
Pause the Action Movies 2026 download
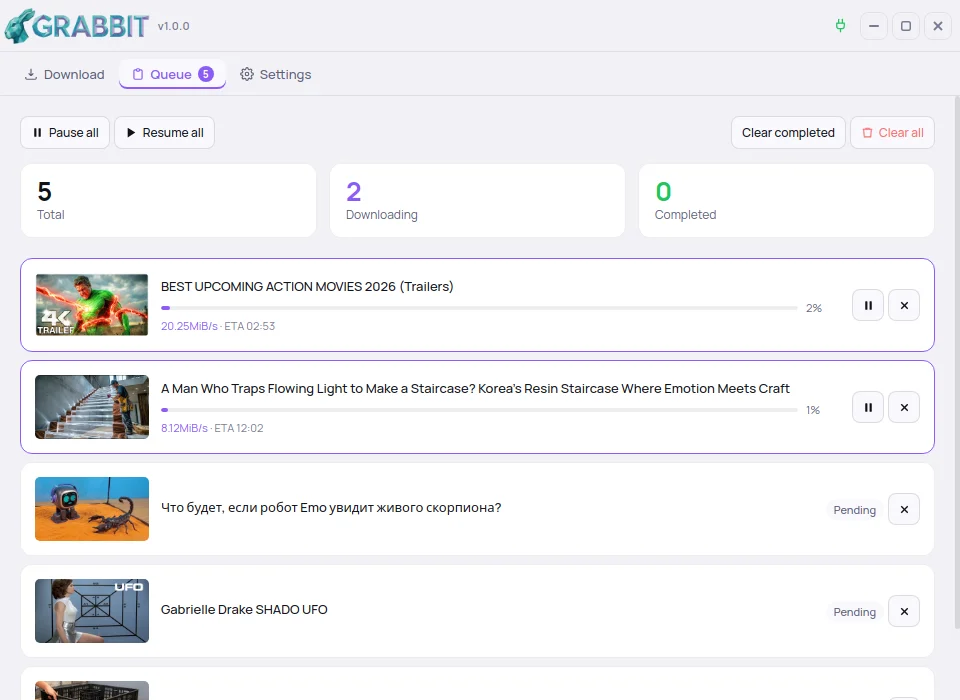868,305
